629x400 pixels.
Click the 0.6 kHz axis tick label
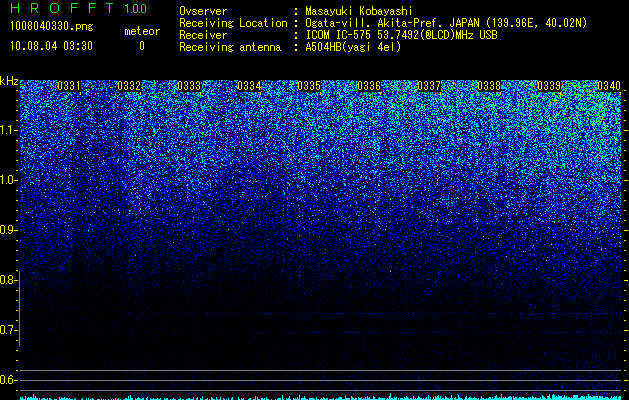tap(7, 380)
